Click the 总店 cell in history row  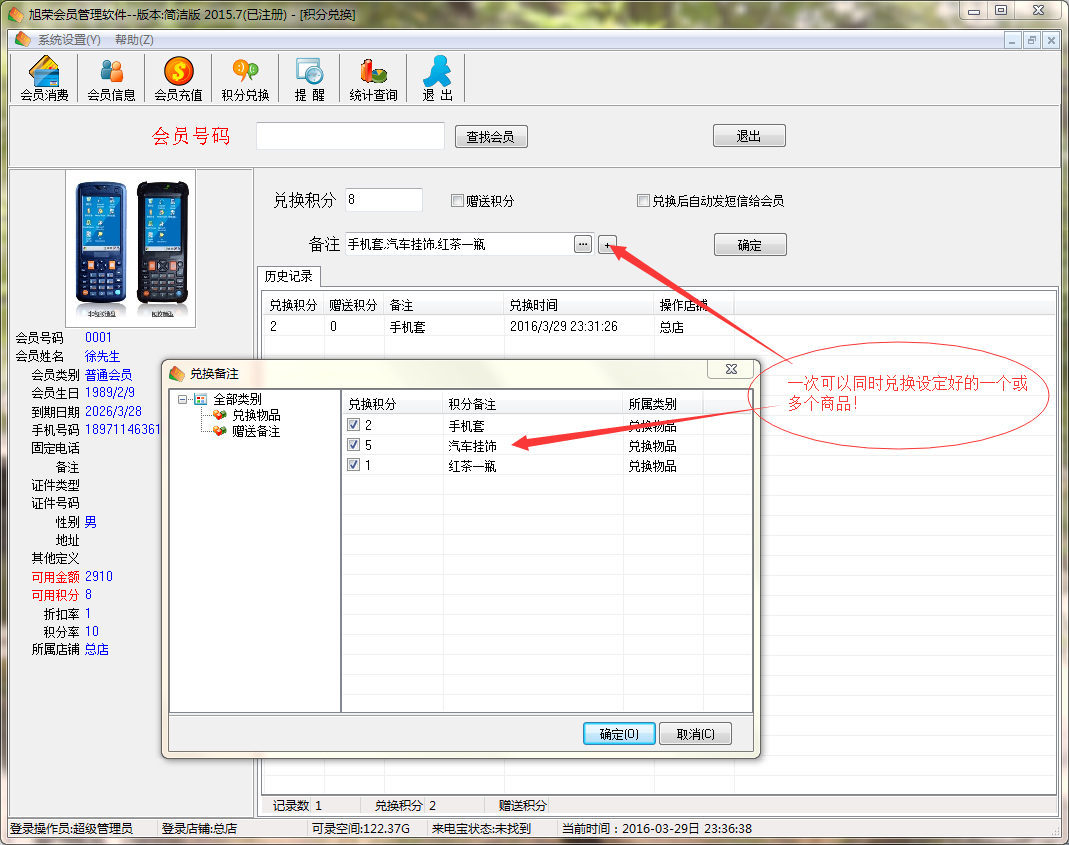pos(672,327)
